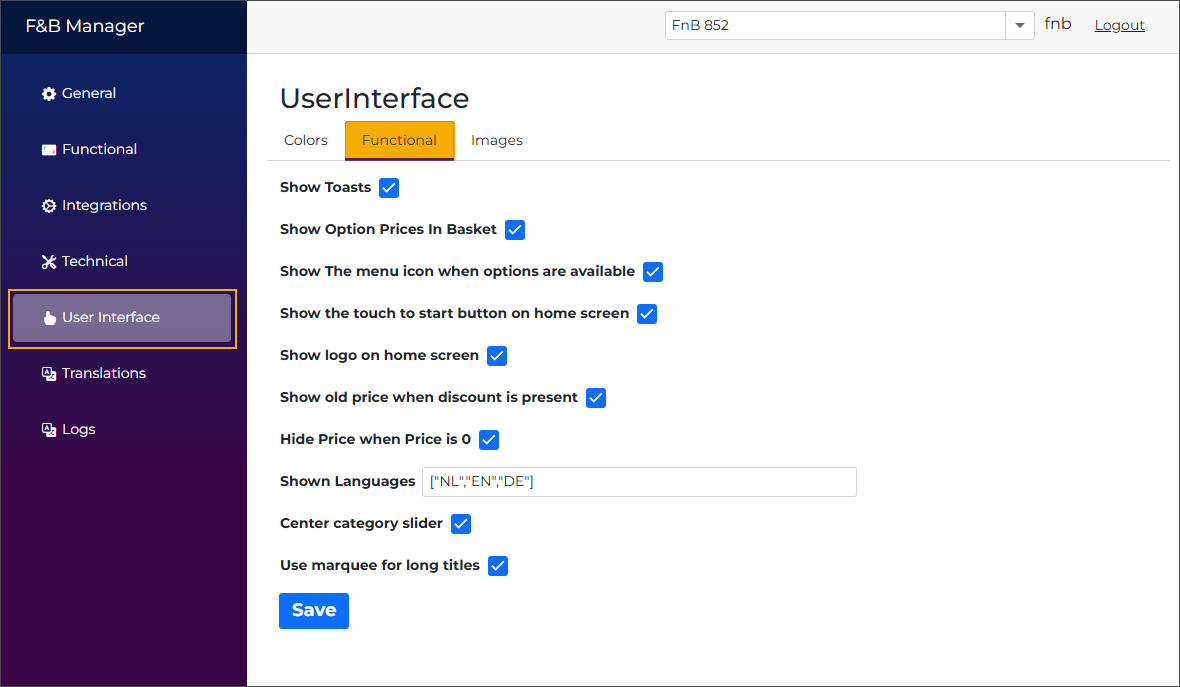Click the Save button

click(x=313, y=610)
